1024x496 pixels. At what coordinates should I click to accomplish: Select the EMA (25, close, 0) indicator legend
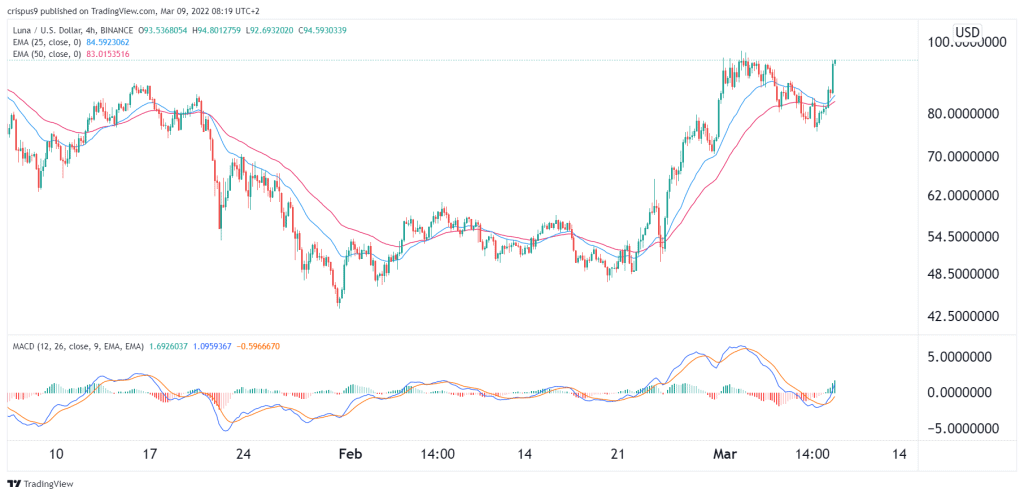46,42
